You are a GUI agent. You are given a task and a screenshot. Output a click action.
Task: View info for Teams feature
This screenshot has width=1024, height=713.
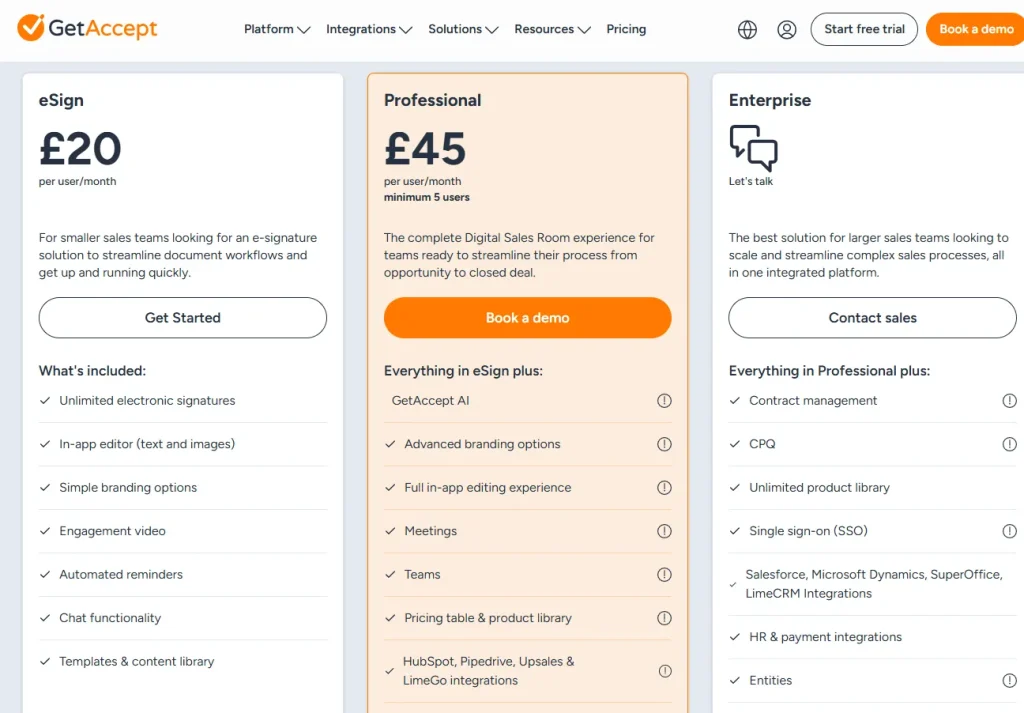click(664, 575)
